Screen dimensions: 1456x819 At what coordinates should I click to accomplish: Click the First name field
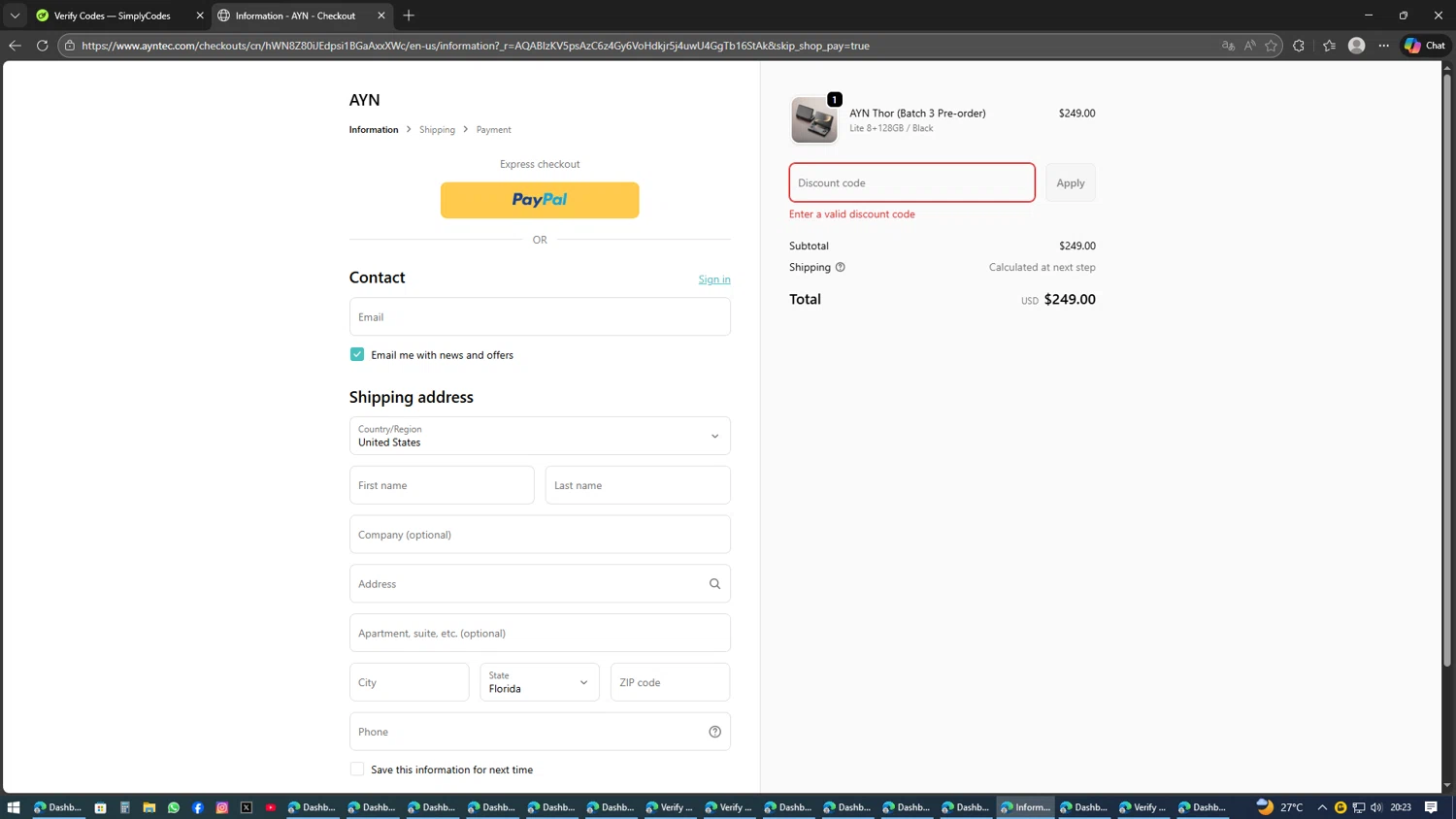click(442, 485)
